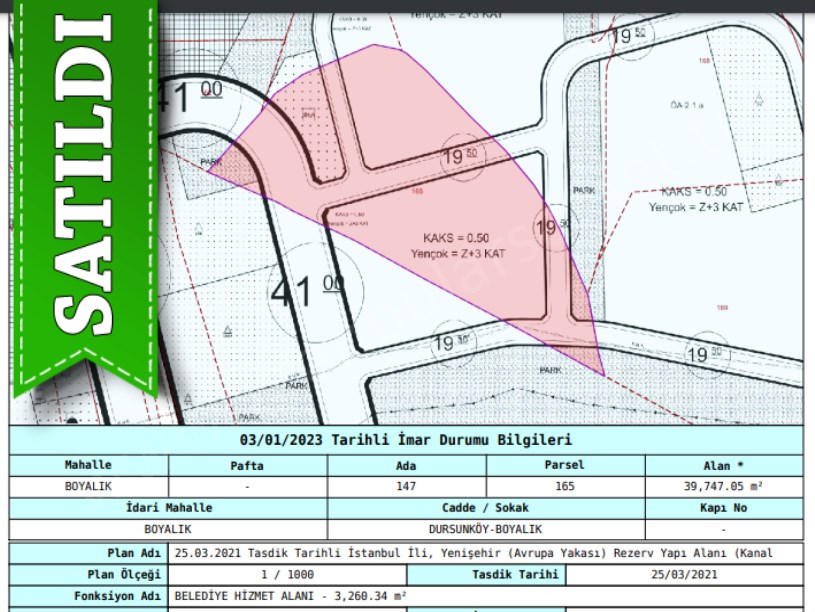
Task: Click the Plan Adı description text
Action: click(x=474, y=553)
